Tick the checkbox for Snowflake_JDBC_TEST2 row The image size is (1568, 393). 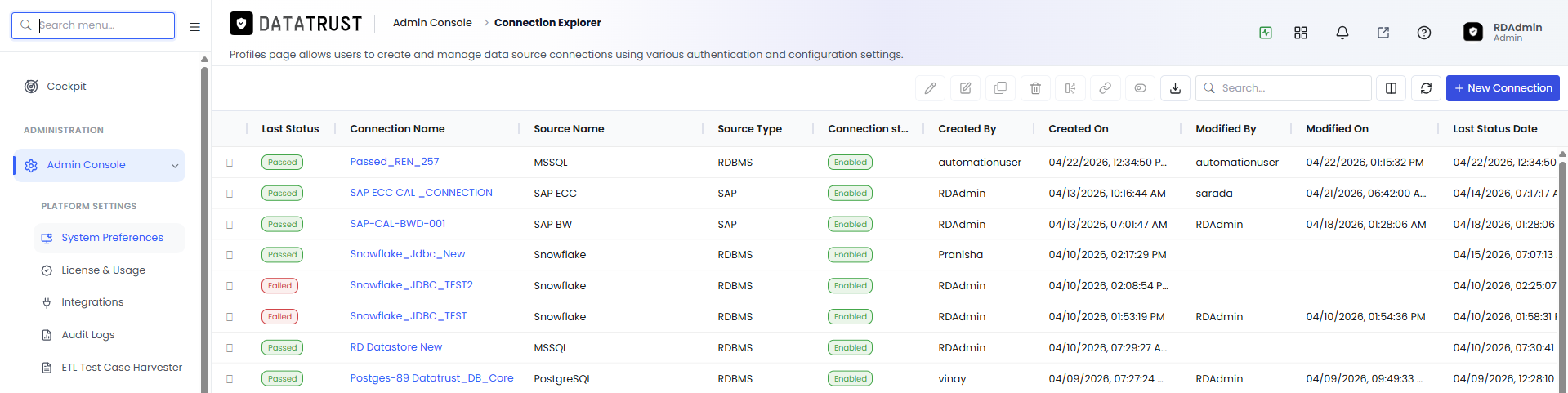pos(230,286)
